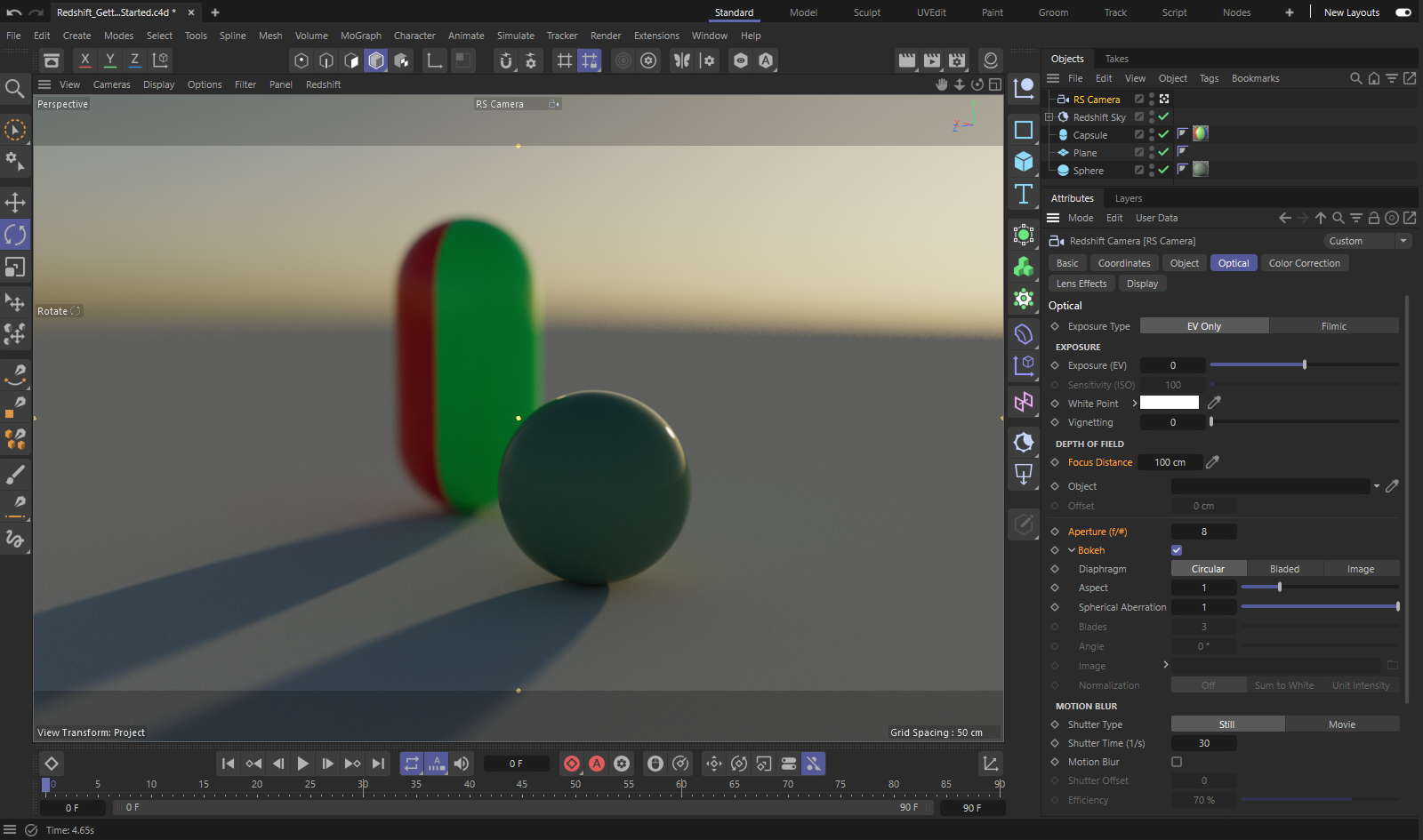Select Bladed diaphragm option

[1284, 569]
